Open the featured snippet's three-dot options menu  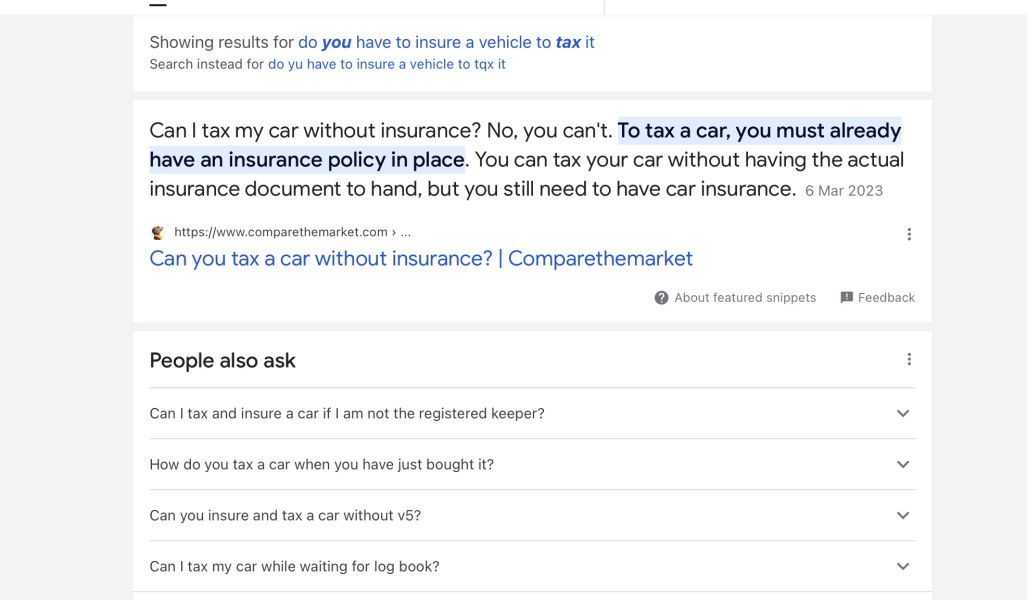point(909,234)
